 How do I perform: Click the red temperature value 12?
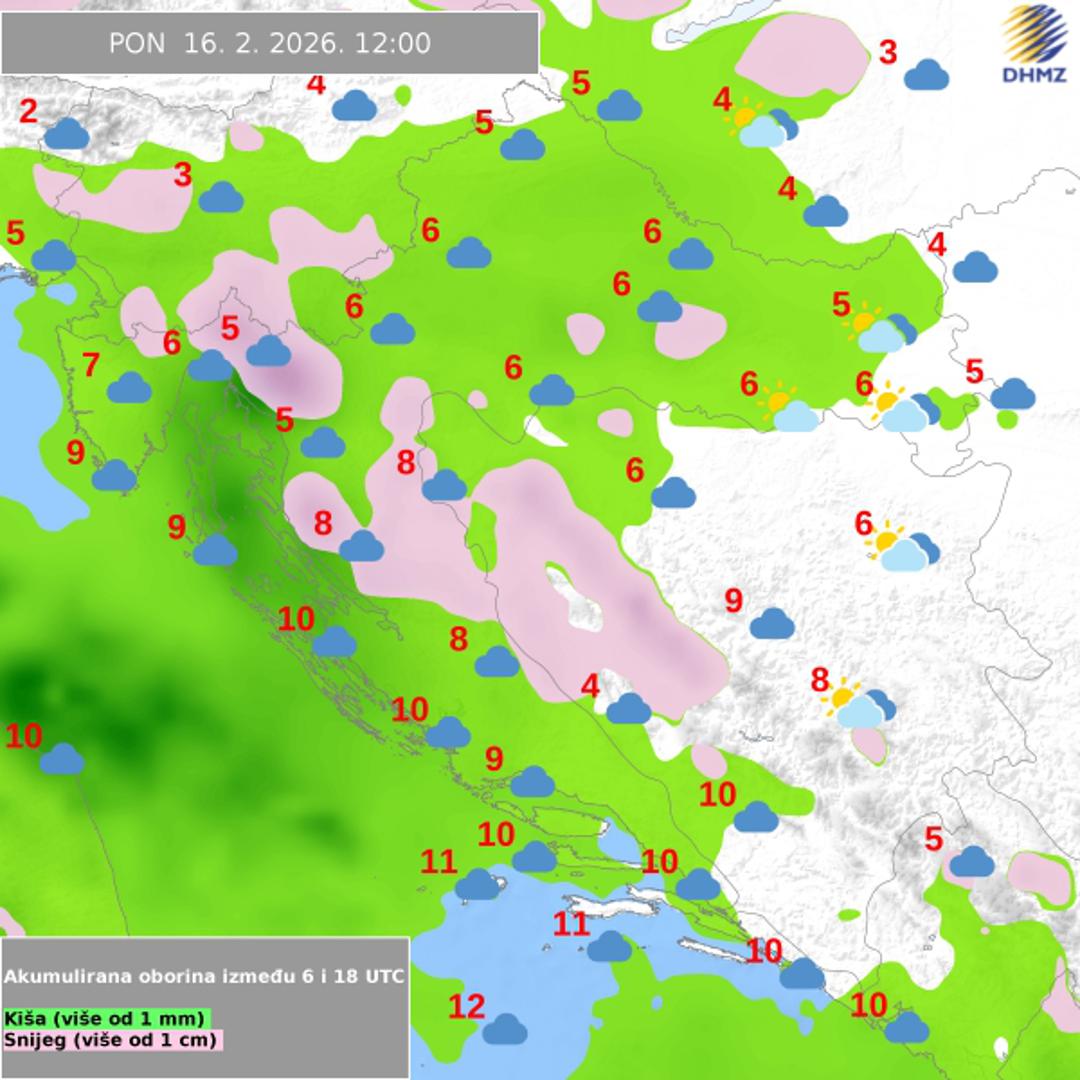pyautogui.click(x=466, y=1006)
